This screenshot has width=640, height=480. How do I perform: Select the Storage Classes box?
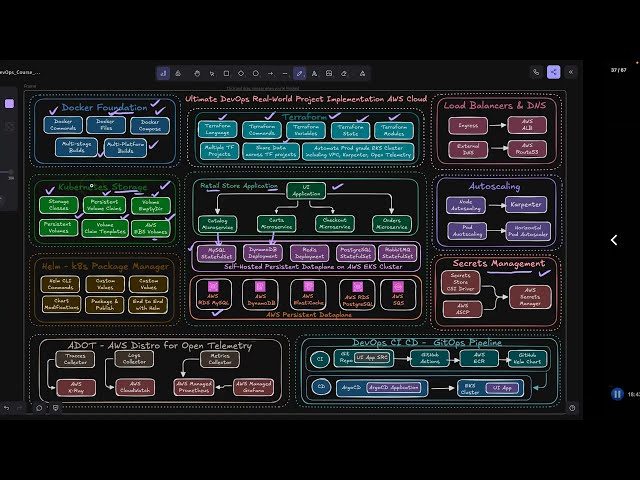tap(59, 205)
